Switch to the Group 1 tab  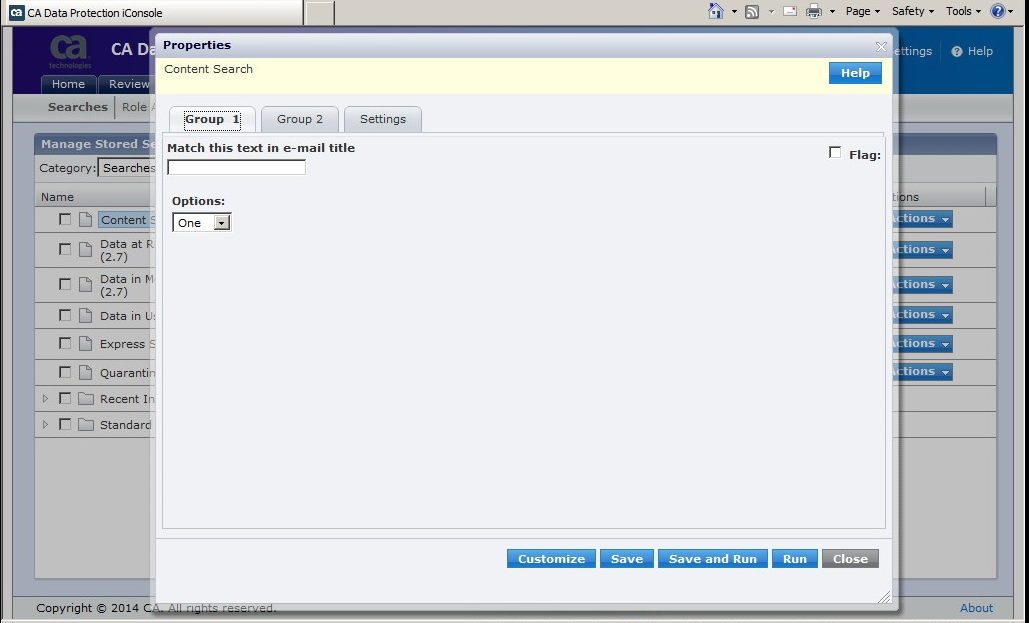(212, 119)
